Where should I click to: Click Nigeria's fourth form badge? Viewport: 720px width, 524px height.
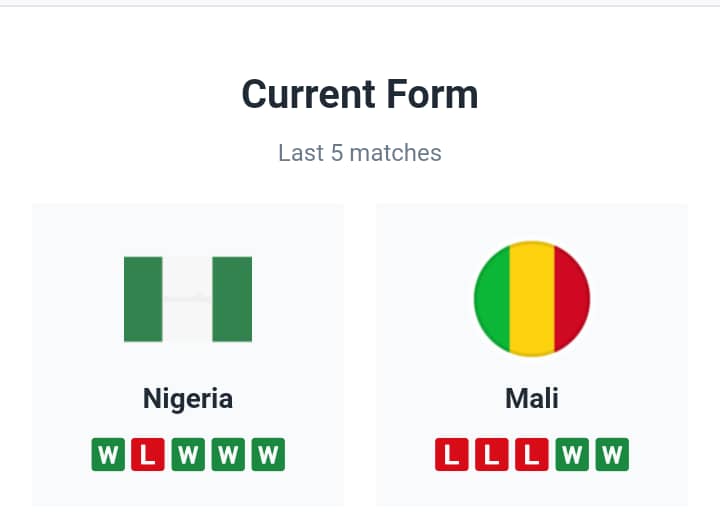[228, 455]
